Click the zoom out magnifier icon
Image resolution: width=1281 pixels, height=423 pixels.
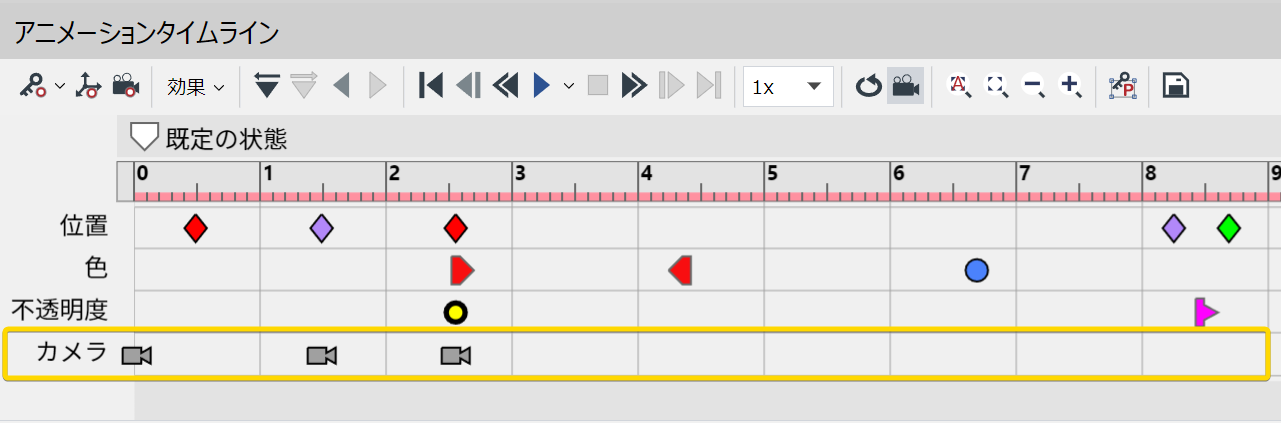point(1034,86)
